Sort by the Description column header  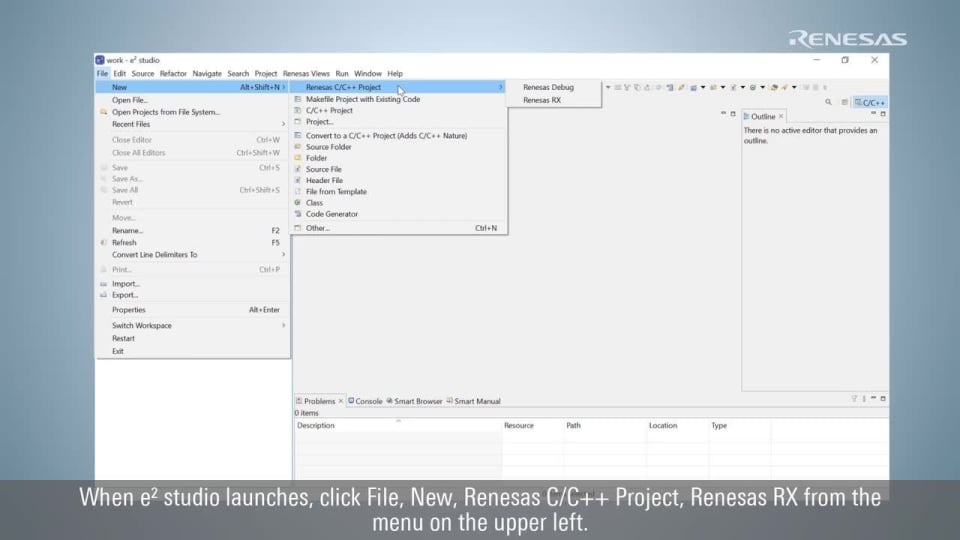pyautogui.click(x=397, y=426)
